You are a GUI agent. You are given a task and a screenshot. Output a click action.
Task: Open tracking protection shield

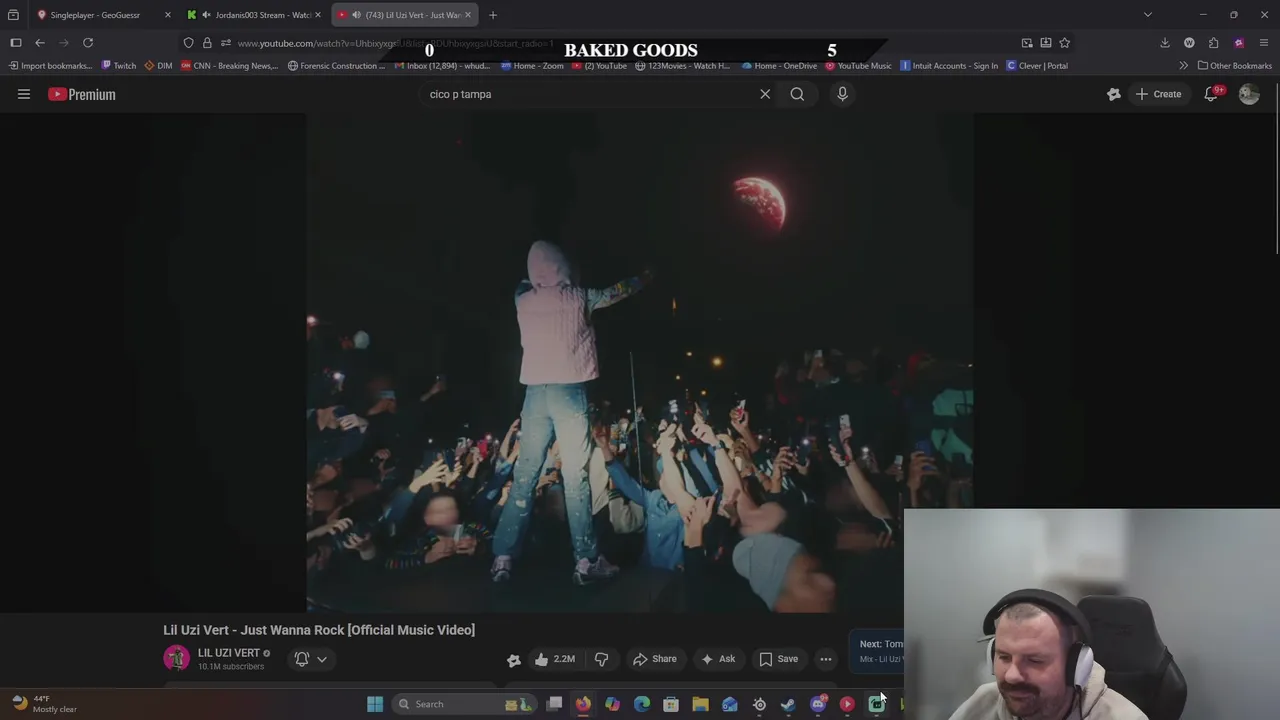188,43
